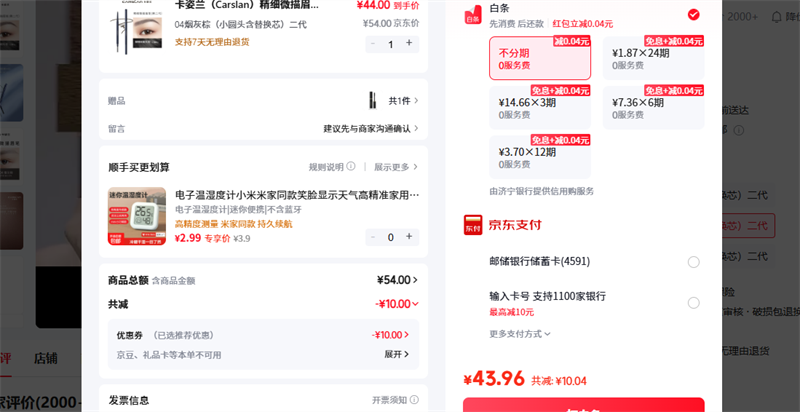Image resolution: width=800 pixels, height=412 pixels.
Task: Click the 京东支付 red card icon
Action: click(x=473, y=225)
